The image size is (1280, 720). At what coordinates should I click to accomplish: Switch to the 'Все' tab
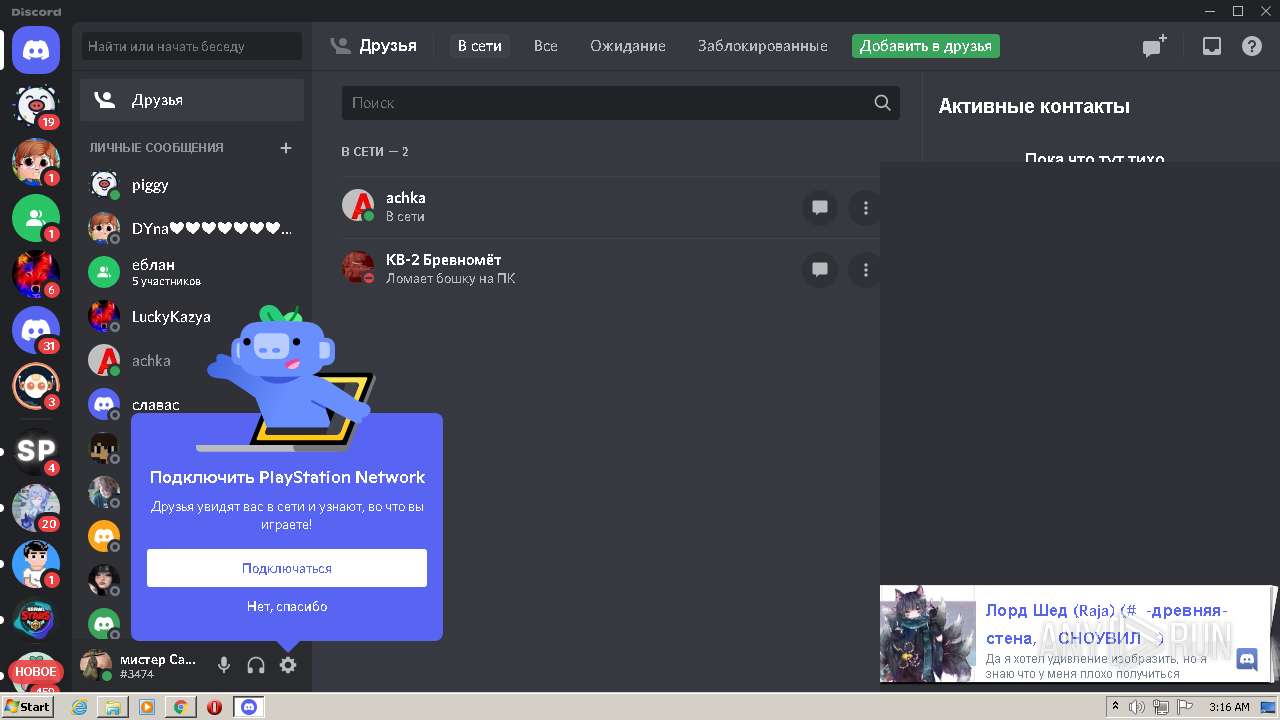pyautogui.click(x=546, y=46)
